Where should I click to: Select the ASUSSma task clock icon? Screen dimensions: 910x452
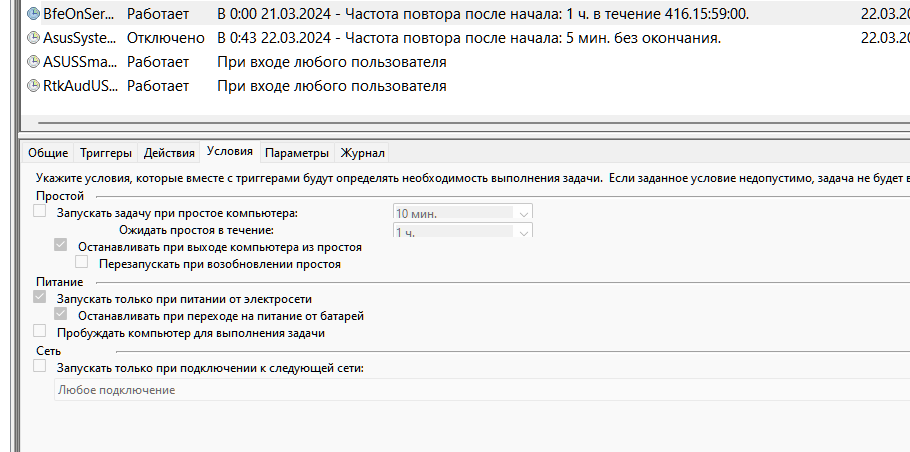coord(34,63)
